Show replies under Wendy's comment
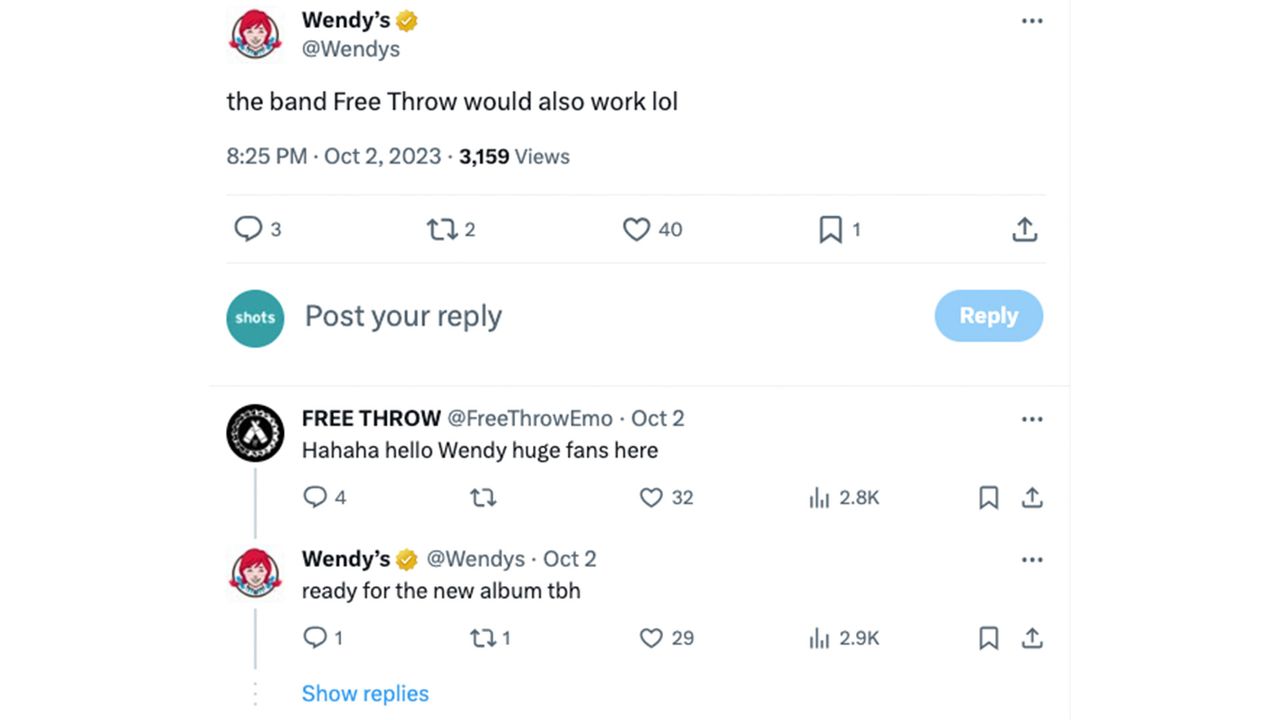This screenshot has width=1280, height=720. [x=365, y=694]
